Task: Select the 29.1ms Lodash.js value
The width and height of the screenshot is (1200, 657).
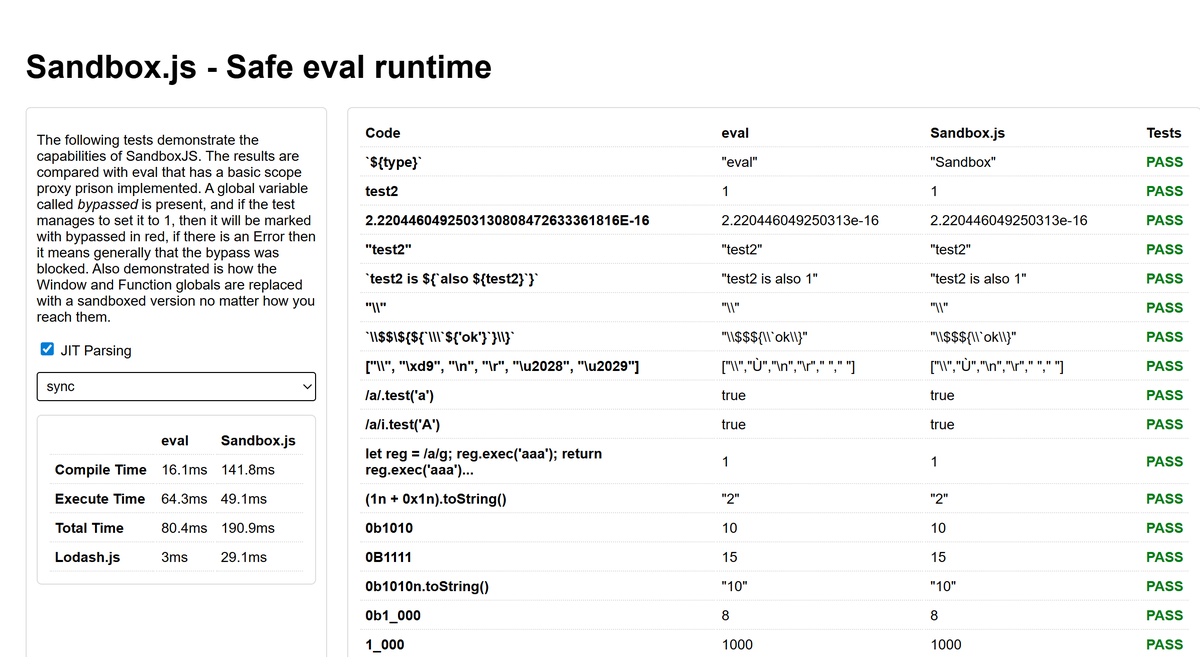Action: [244, 556]
